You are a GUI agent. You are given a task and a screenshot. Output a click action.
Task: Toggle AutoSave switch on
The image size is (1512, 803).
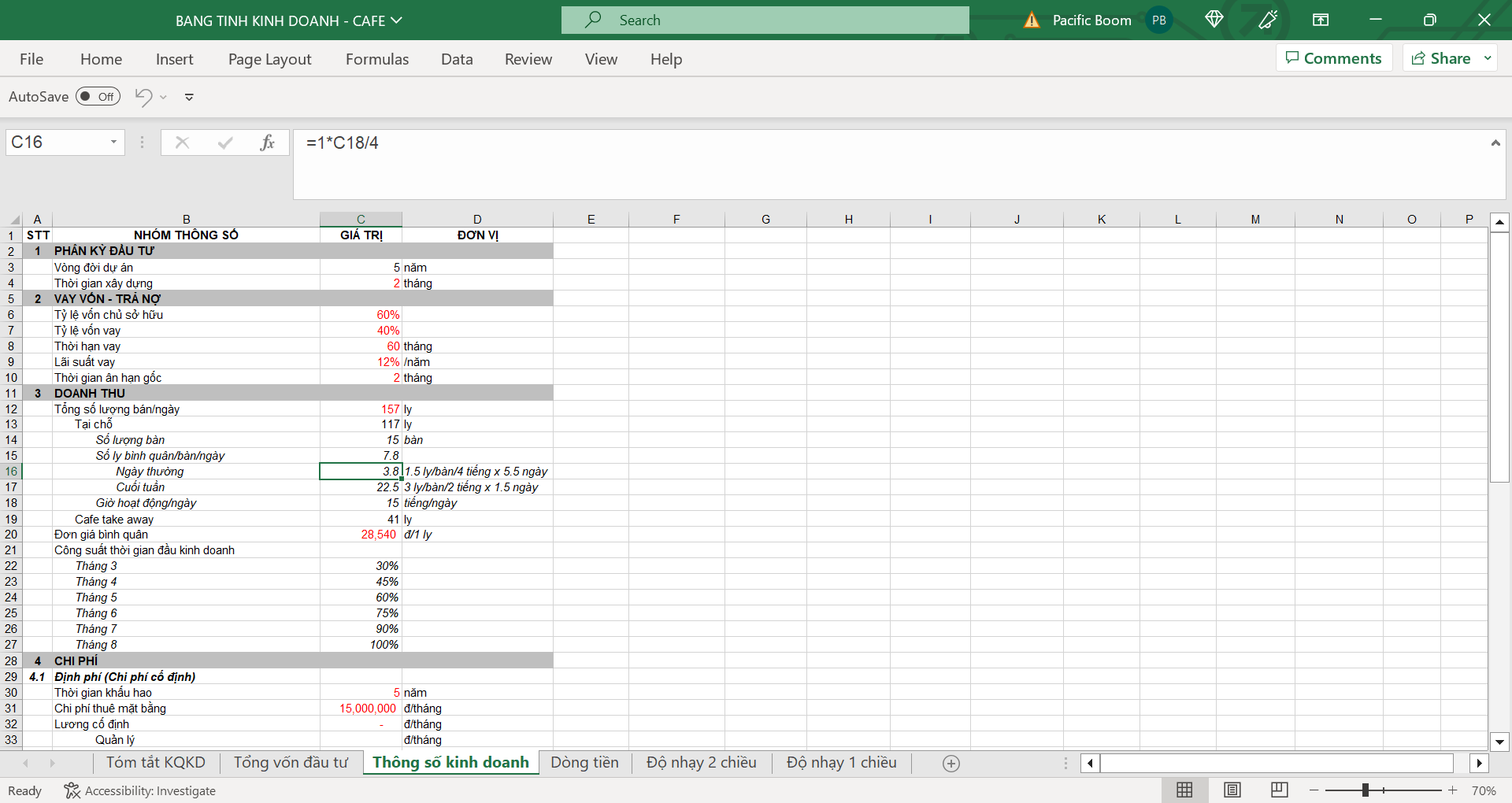click(x=98, y=97)
